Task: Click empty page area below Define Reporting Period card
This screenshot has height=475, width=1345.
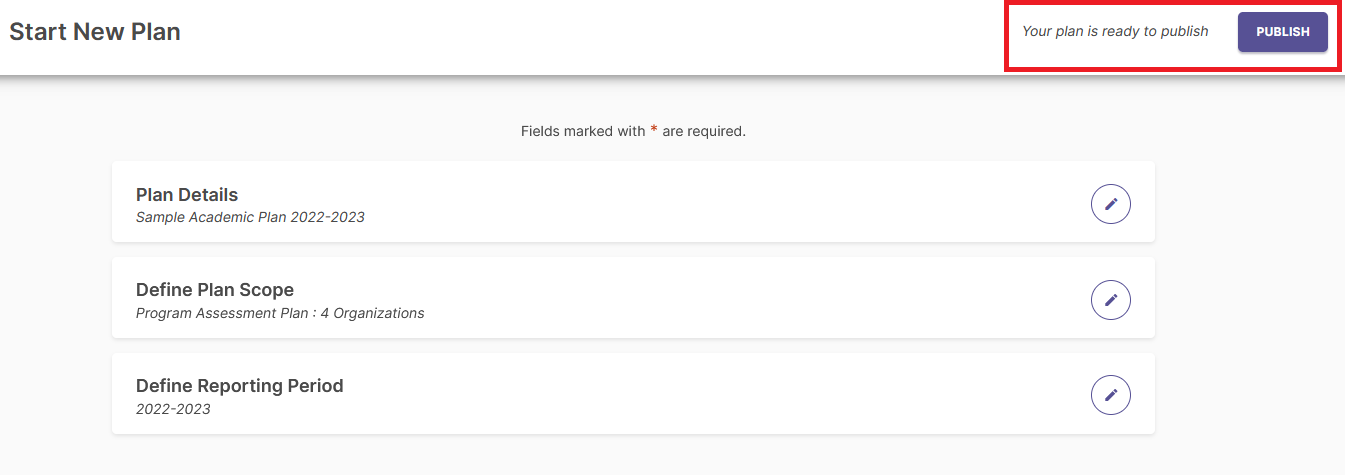Action: click(633, 454)
